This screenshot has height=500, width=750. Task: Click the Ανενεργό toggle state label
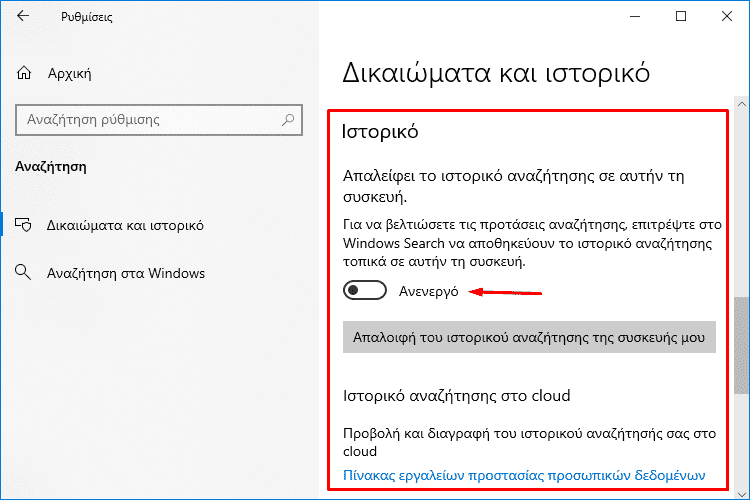click(x=429, y=291)
